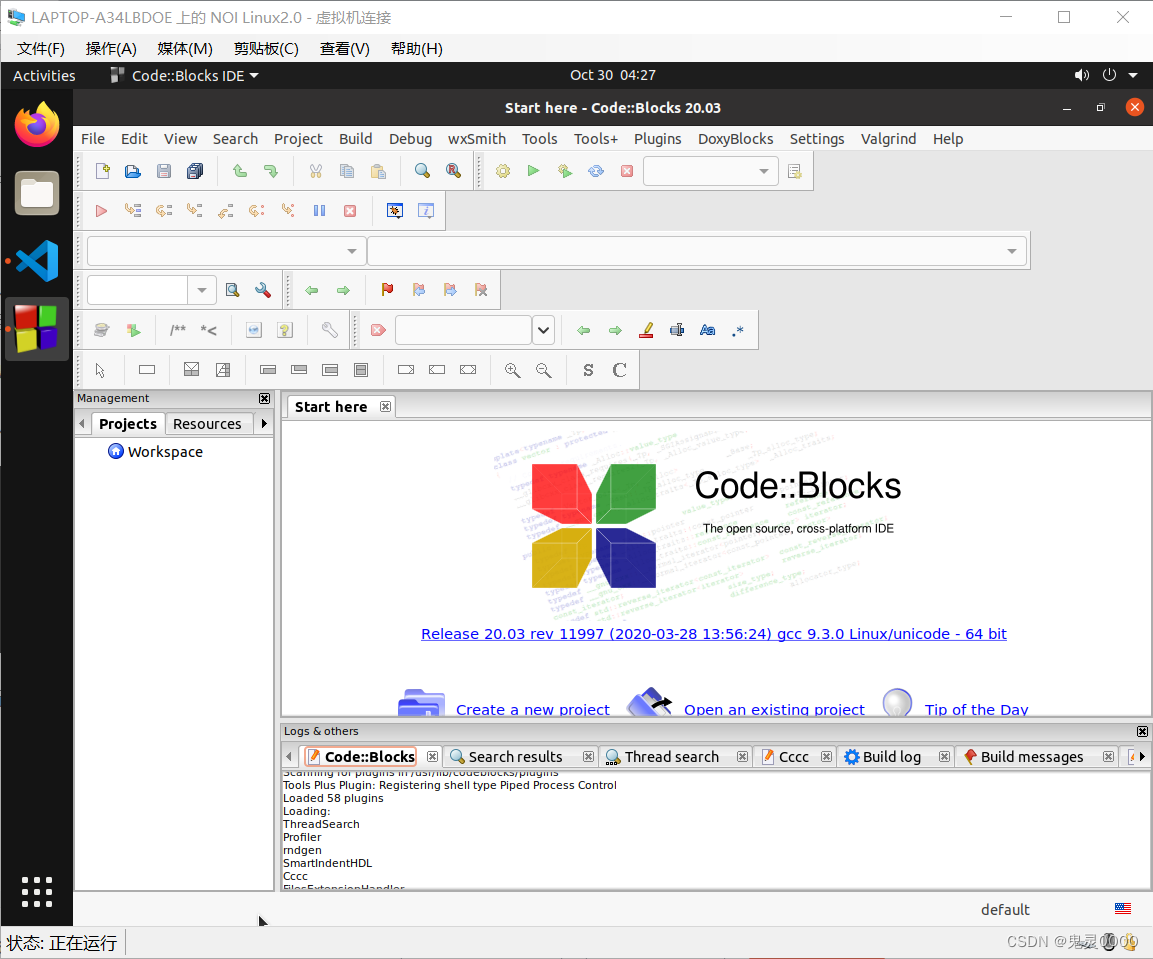
Task: Open the Code::Blocks IDE app menu in top bar
Action: click(185, 76)
